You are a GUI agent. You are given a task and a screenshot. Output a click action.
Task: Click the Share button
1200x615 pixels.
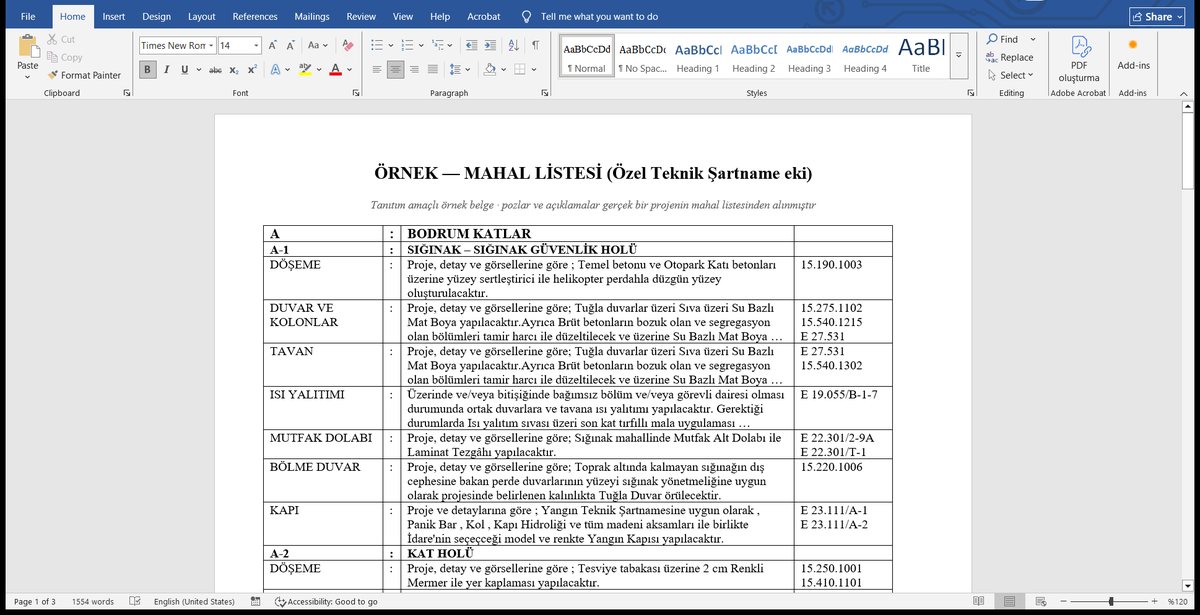point(1157,17)
